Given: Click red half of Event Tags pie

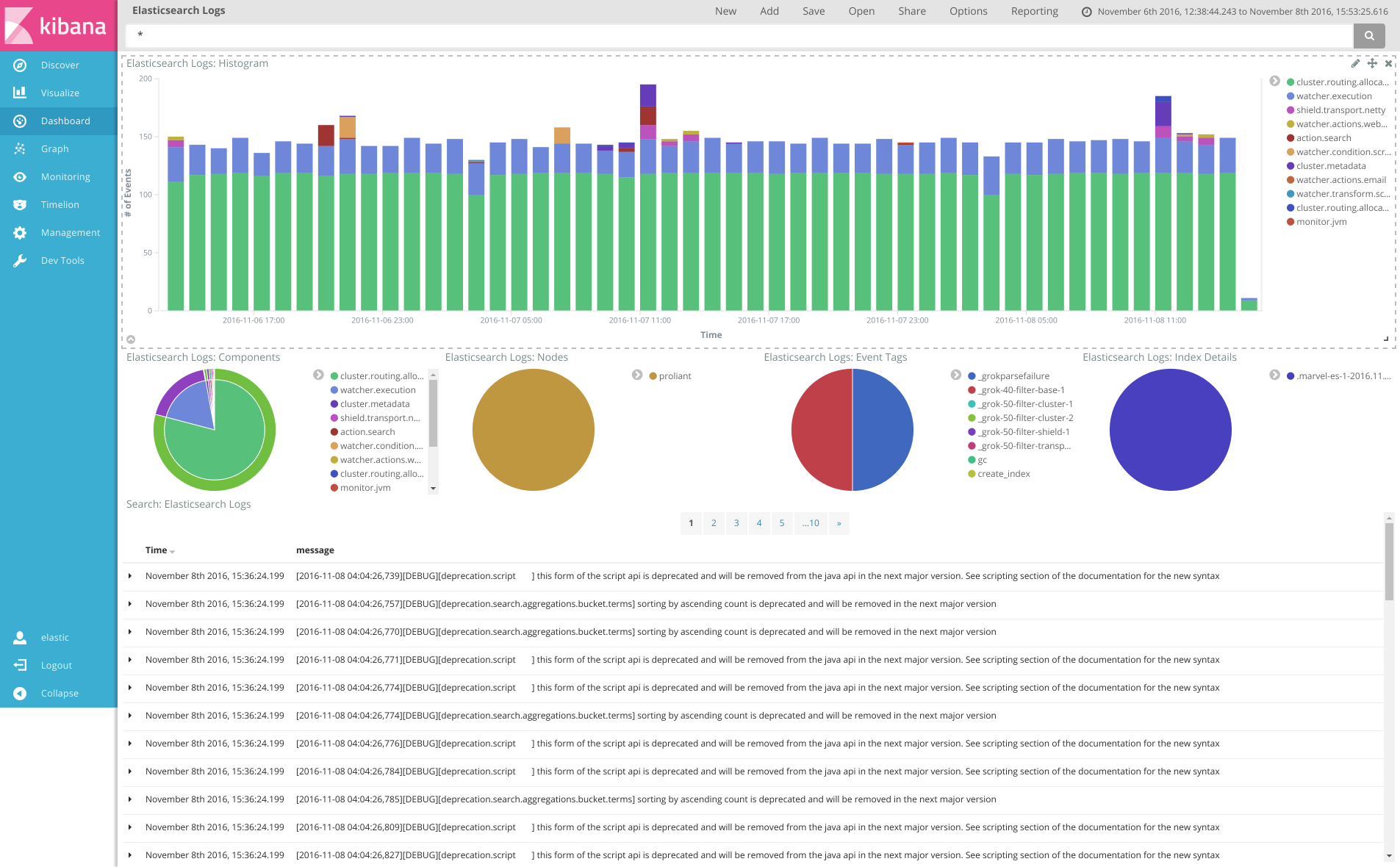Looking at the screenshot, I should click(x=822, y=430).
